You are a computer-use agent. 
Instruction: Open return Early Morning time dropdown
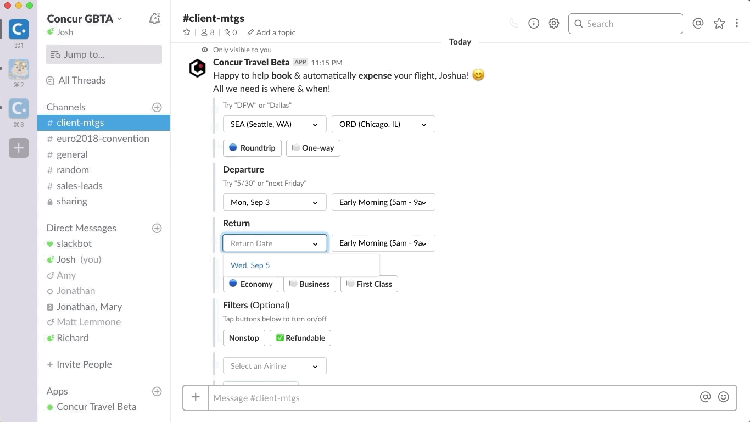383,243
